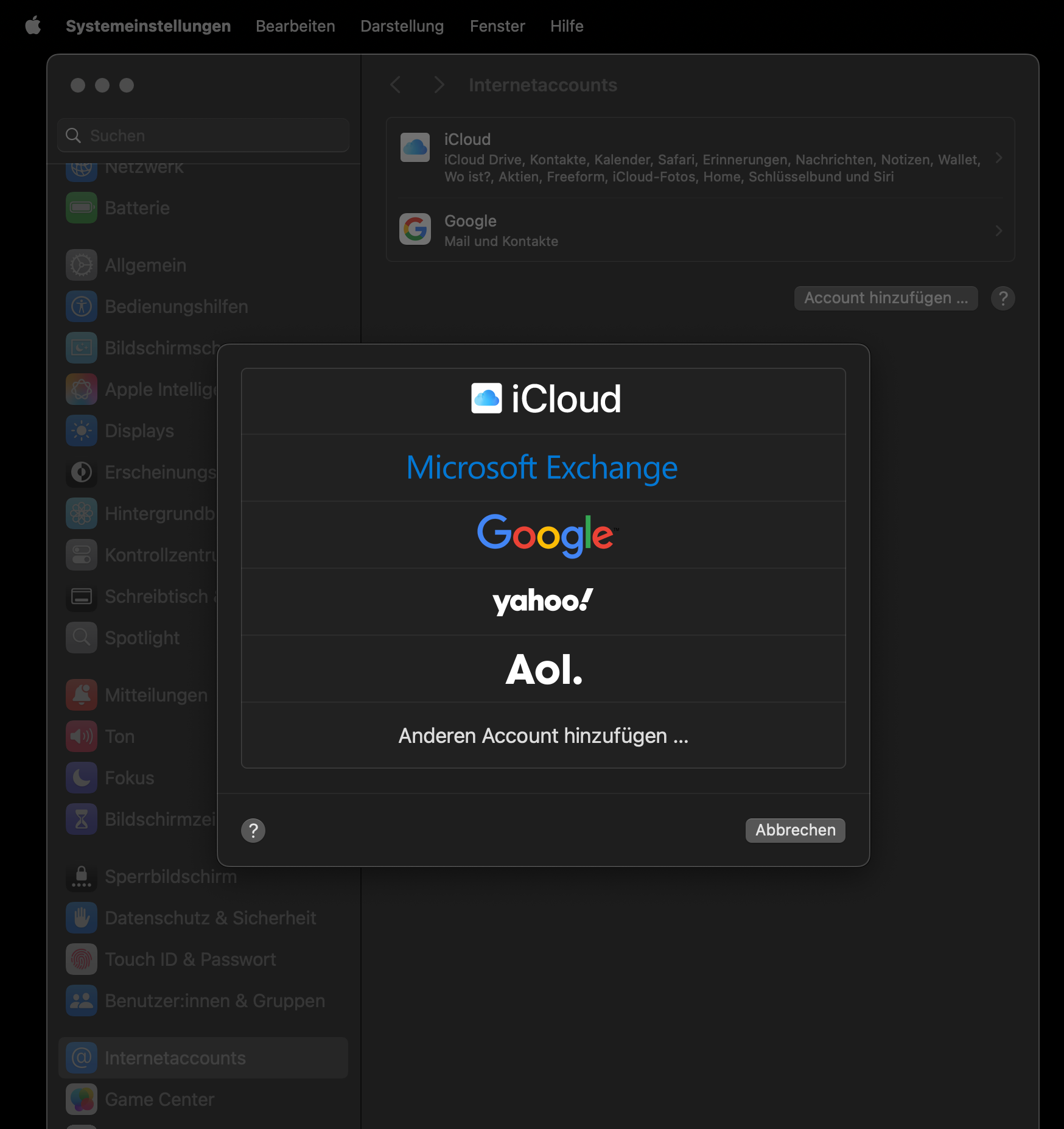Select Erscheinungsbild icon in sidebar

click(x=82, y=472)
